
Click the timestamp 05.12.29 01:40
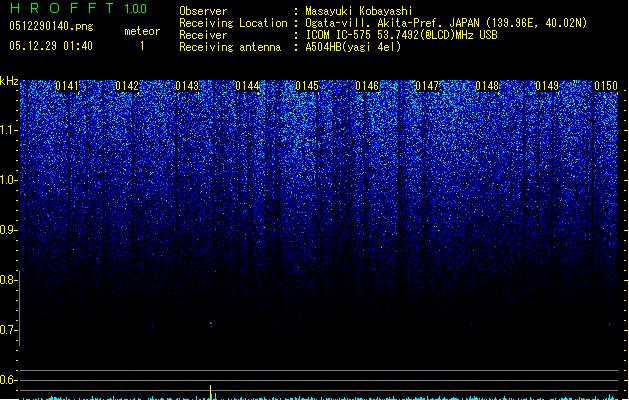click(51, 46)
